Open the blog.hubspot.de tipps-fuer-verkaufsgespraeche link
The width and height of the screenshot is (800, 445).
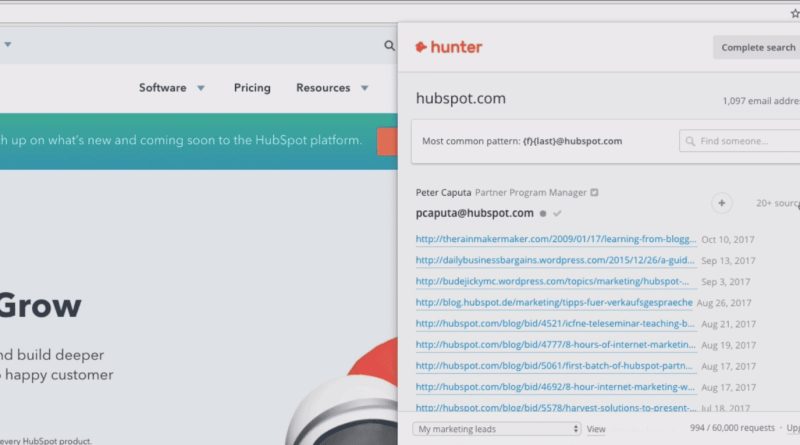554,303
